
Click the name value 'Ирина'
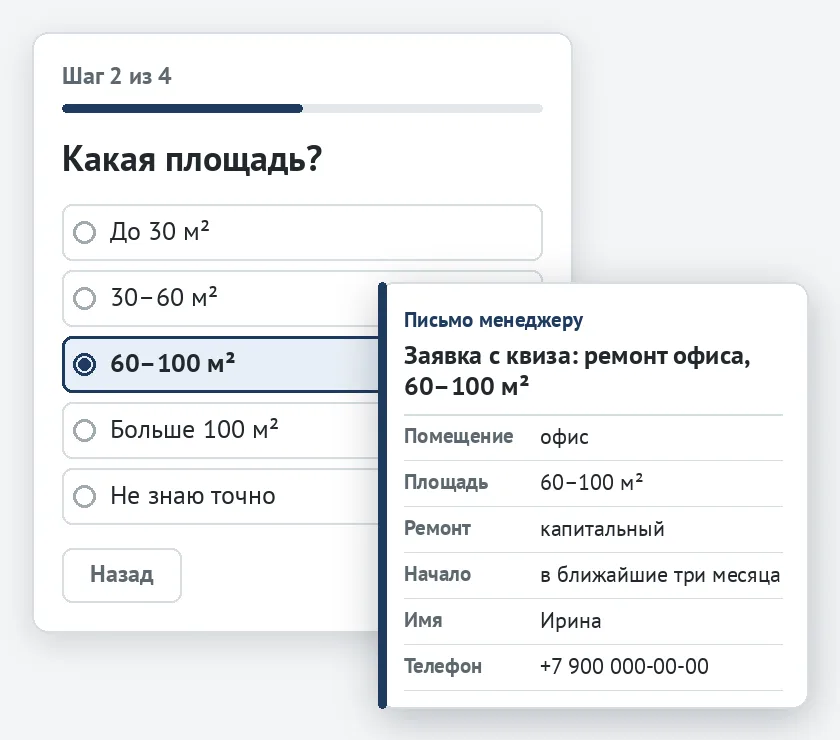pos(571,621)
